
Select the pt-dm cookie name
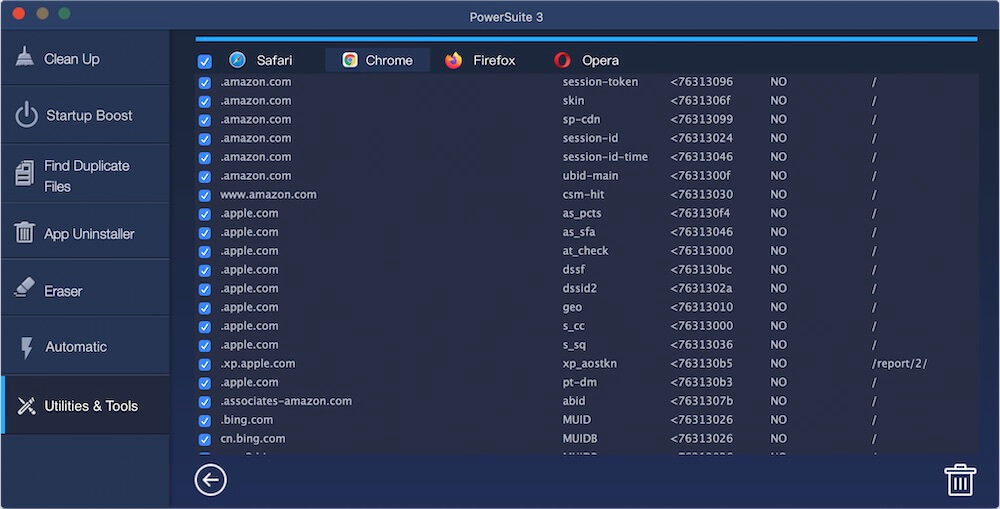pyautogui.click(x=579, y=382)
